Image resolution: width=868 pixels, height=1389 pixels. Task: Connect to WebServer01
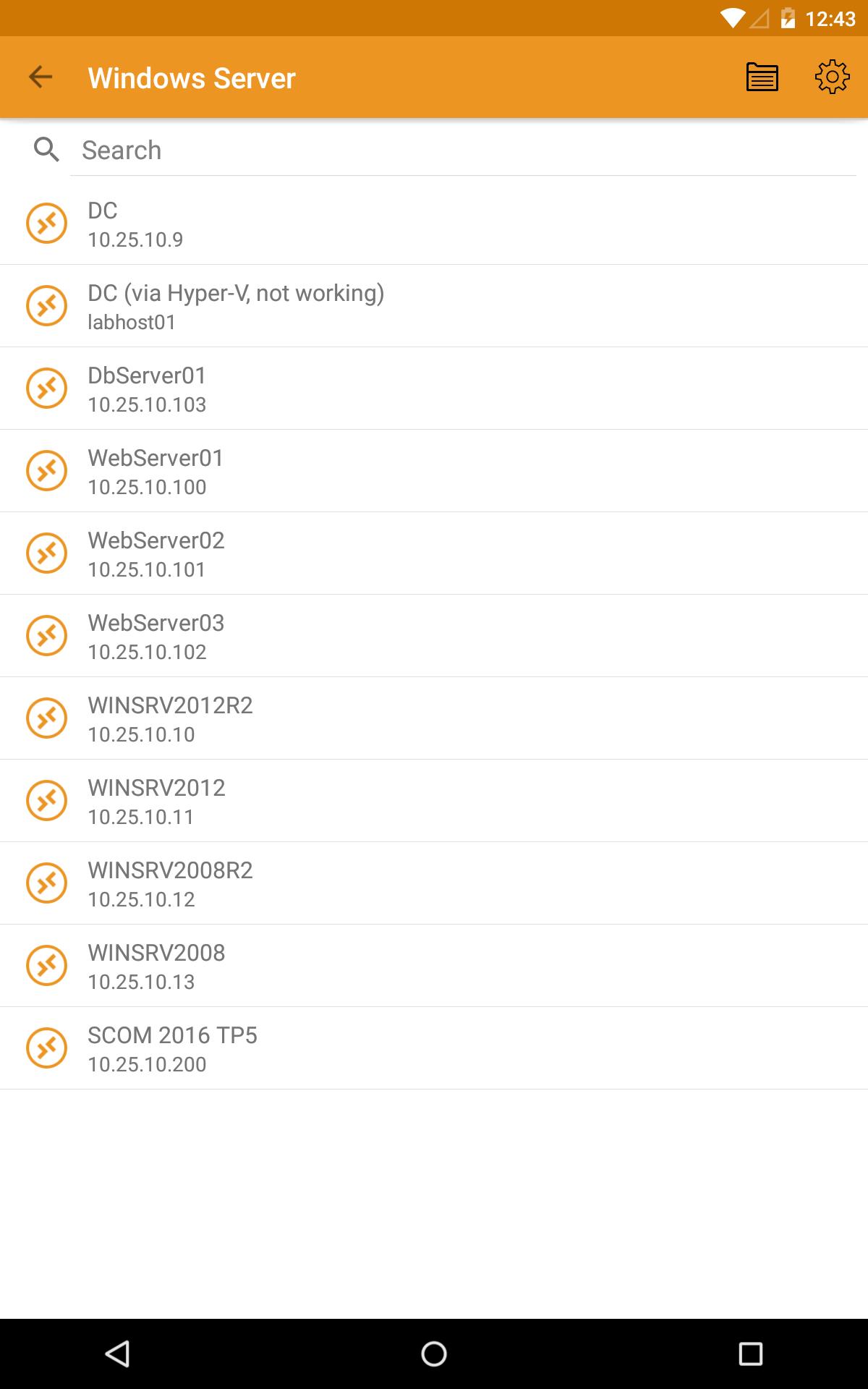pyautogui.click(x=434, y=471)
